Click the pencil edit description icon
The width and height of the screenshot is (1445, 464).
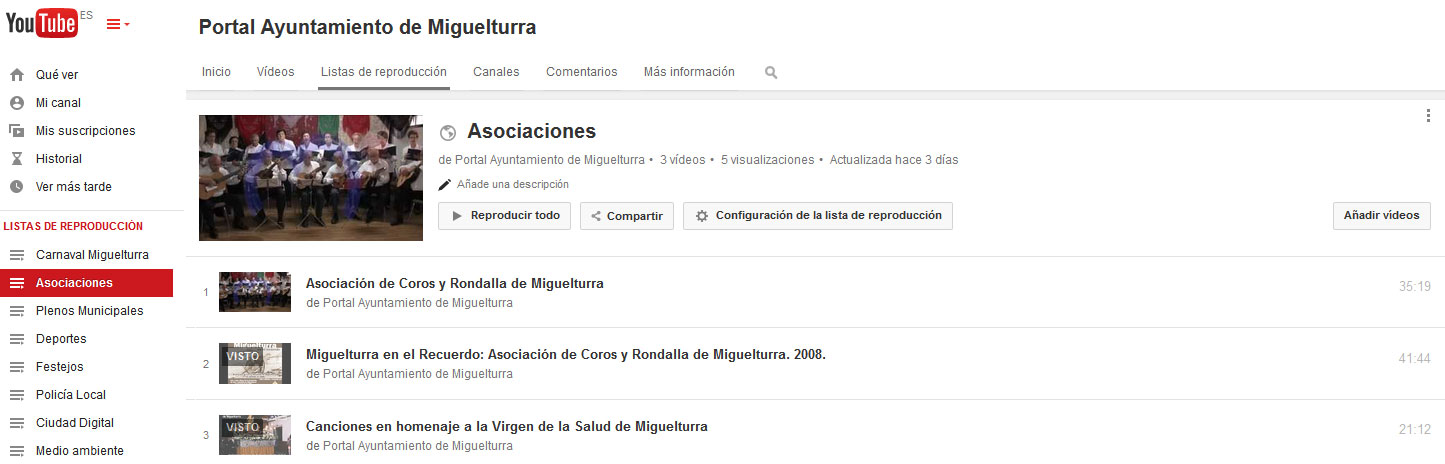tap(445, 185)
